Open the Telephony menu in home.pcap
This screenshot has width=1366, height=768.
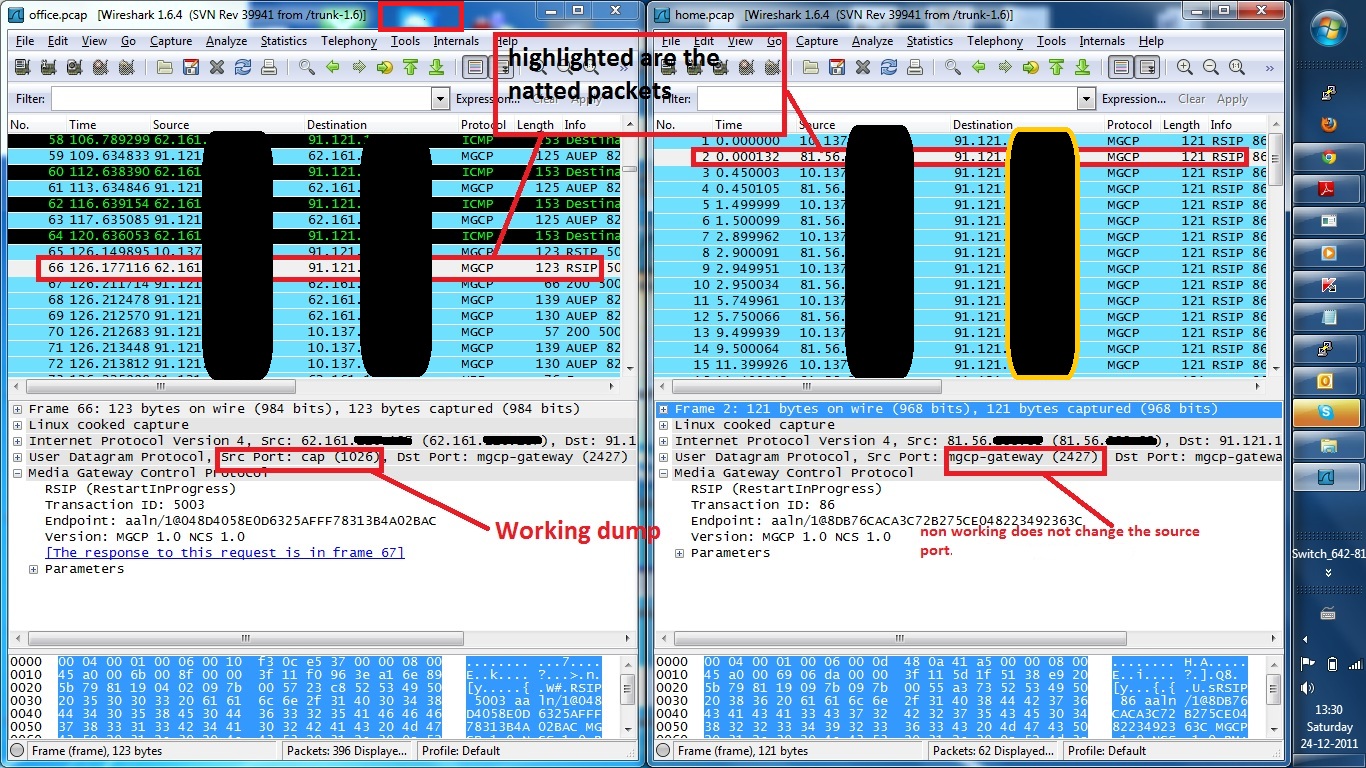pyautogui.click(x=995, y=41)
